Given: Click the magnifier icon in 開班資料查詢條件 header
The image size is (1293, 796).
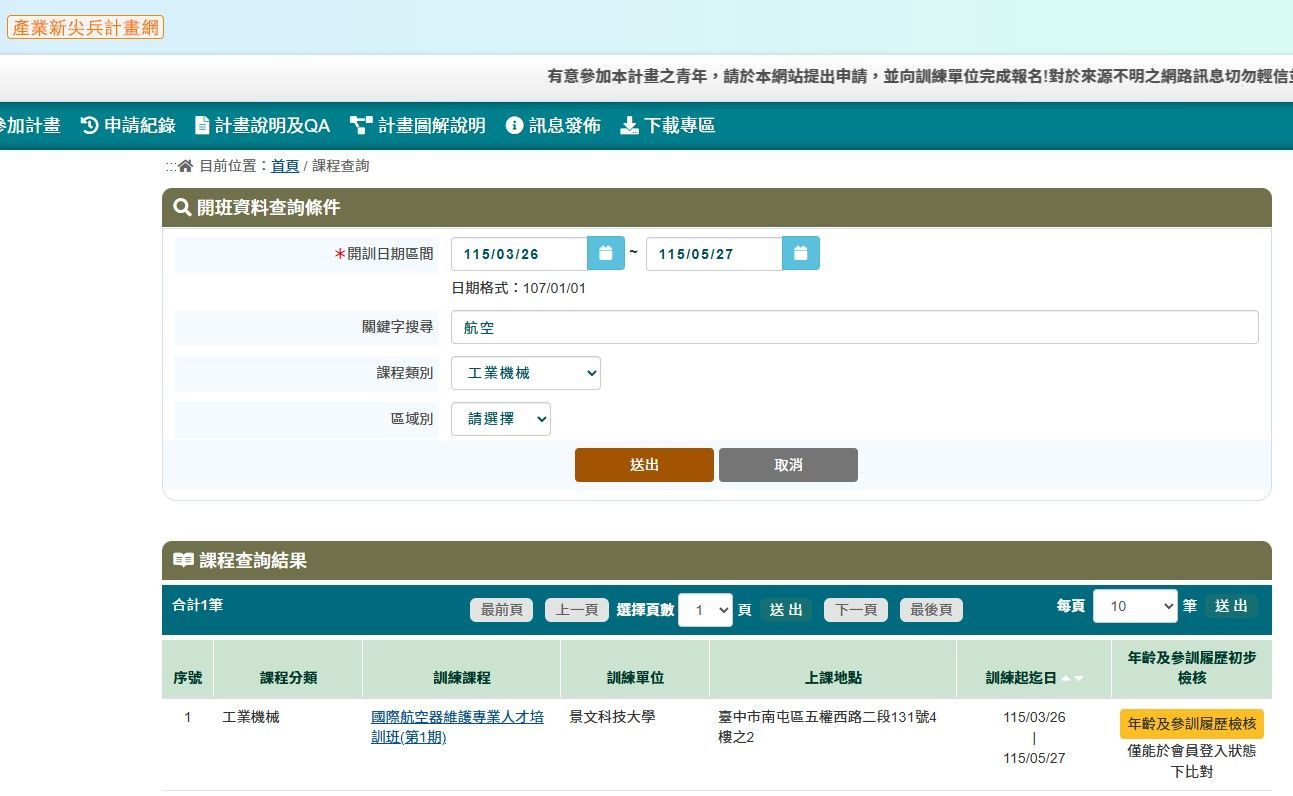Looking at the screenshot, I should tap(182, 207).
